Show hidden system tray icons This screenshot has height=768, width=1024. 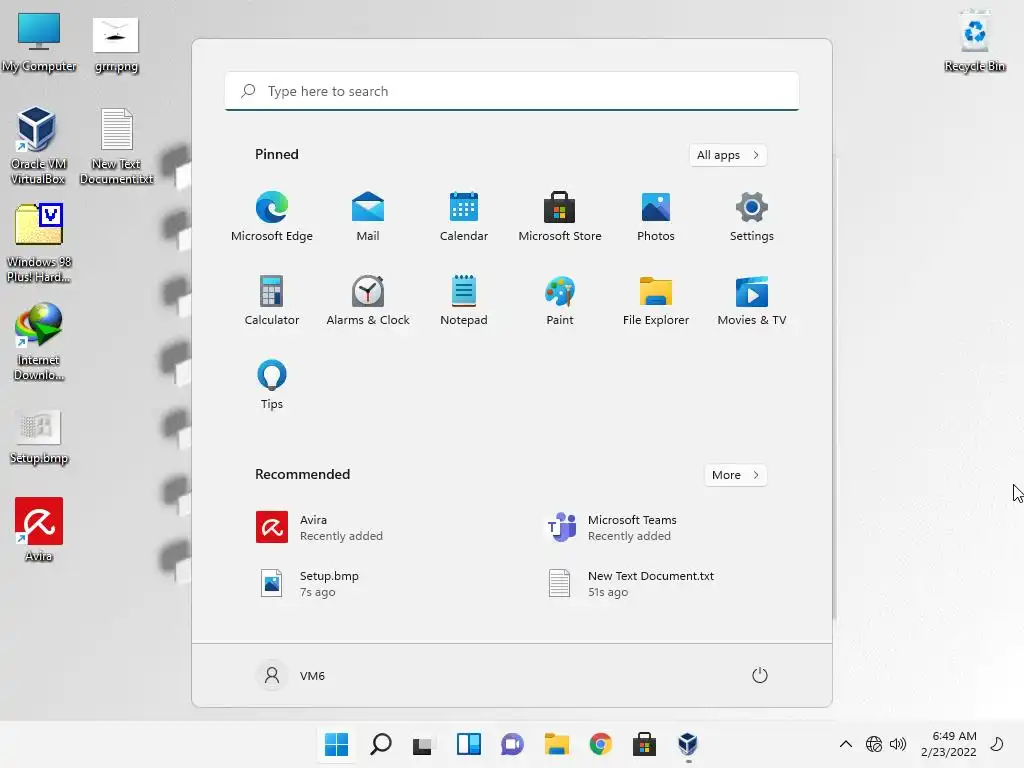[846, 744]
